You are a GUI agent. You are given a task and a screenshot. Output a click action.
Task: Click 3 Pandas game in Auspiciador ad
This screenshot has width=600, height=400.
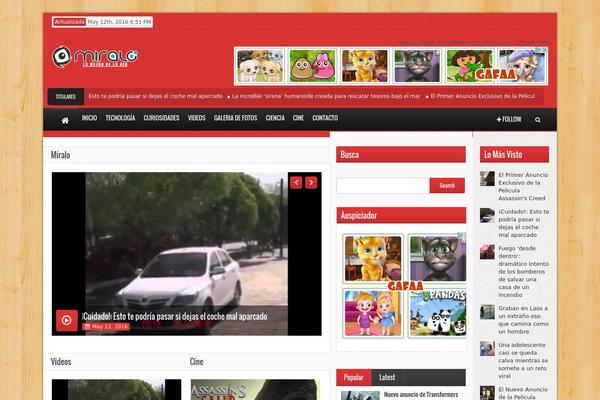(x=437, y=313)
